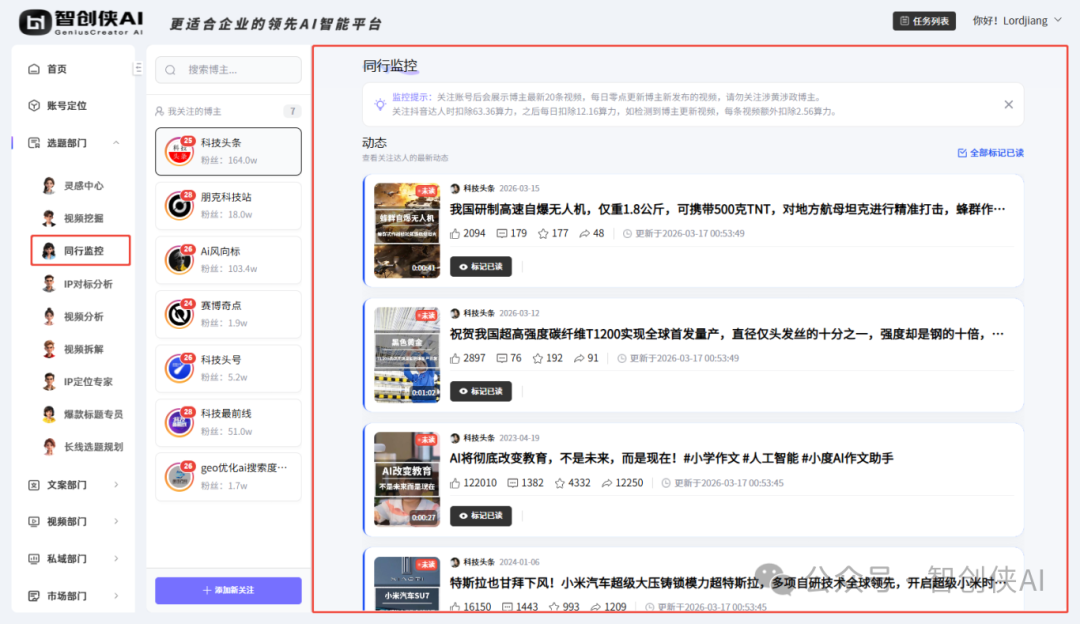Mark the 高速自爆无人机 post as read
The height and width of the screenshot is (624, 1080).
point(481,267)
